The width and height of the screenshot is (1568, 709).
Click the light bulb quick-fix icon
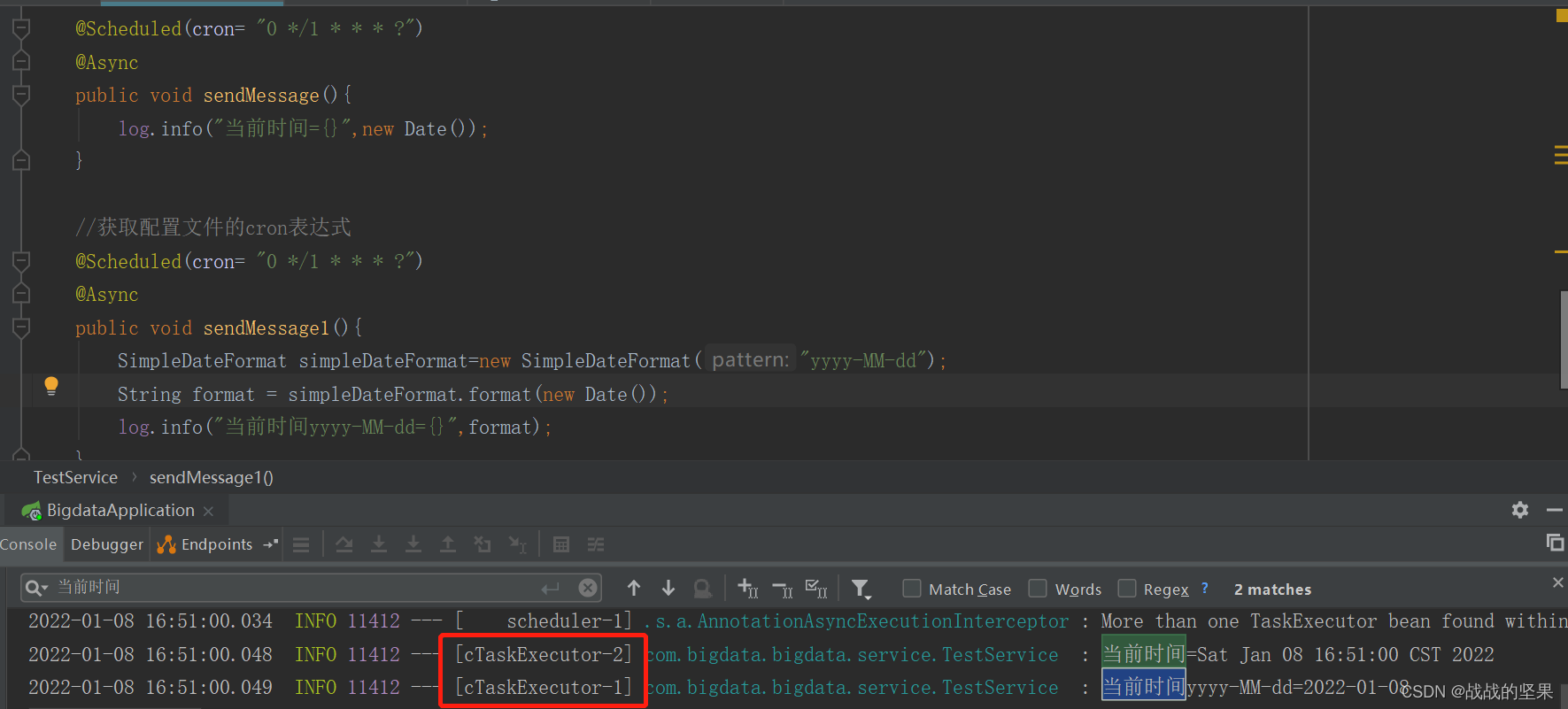(51, 386)
